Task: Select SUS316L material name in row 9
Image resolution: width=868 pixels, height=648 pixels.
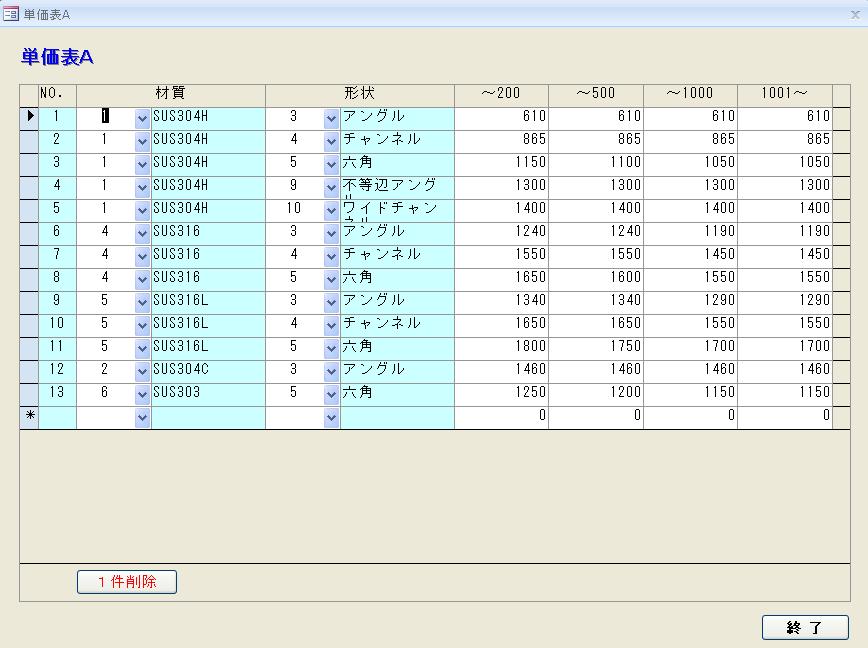Action: tap(207, 301)
